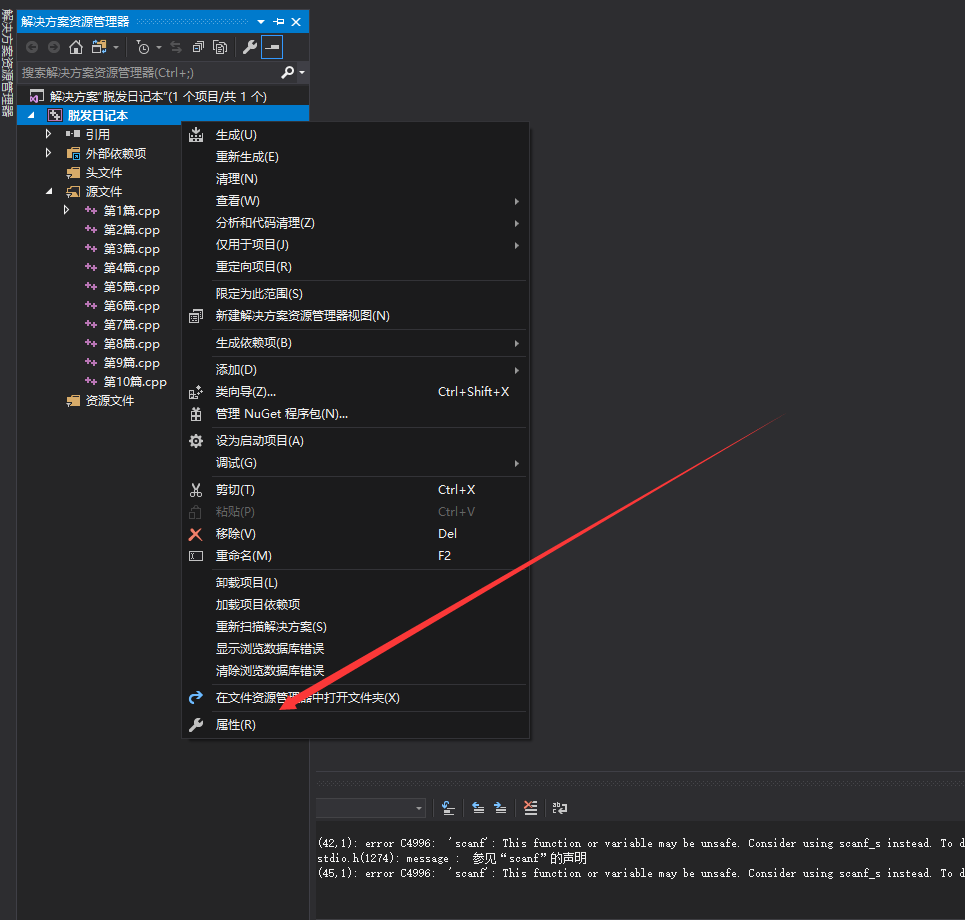Select 第6篇.cpp in the tree
Image resolution: width=965 pixels, height=920 pixels.
(131, 306)
